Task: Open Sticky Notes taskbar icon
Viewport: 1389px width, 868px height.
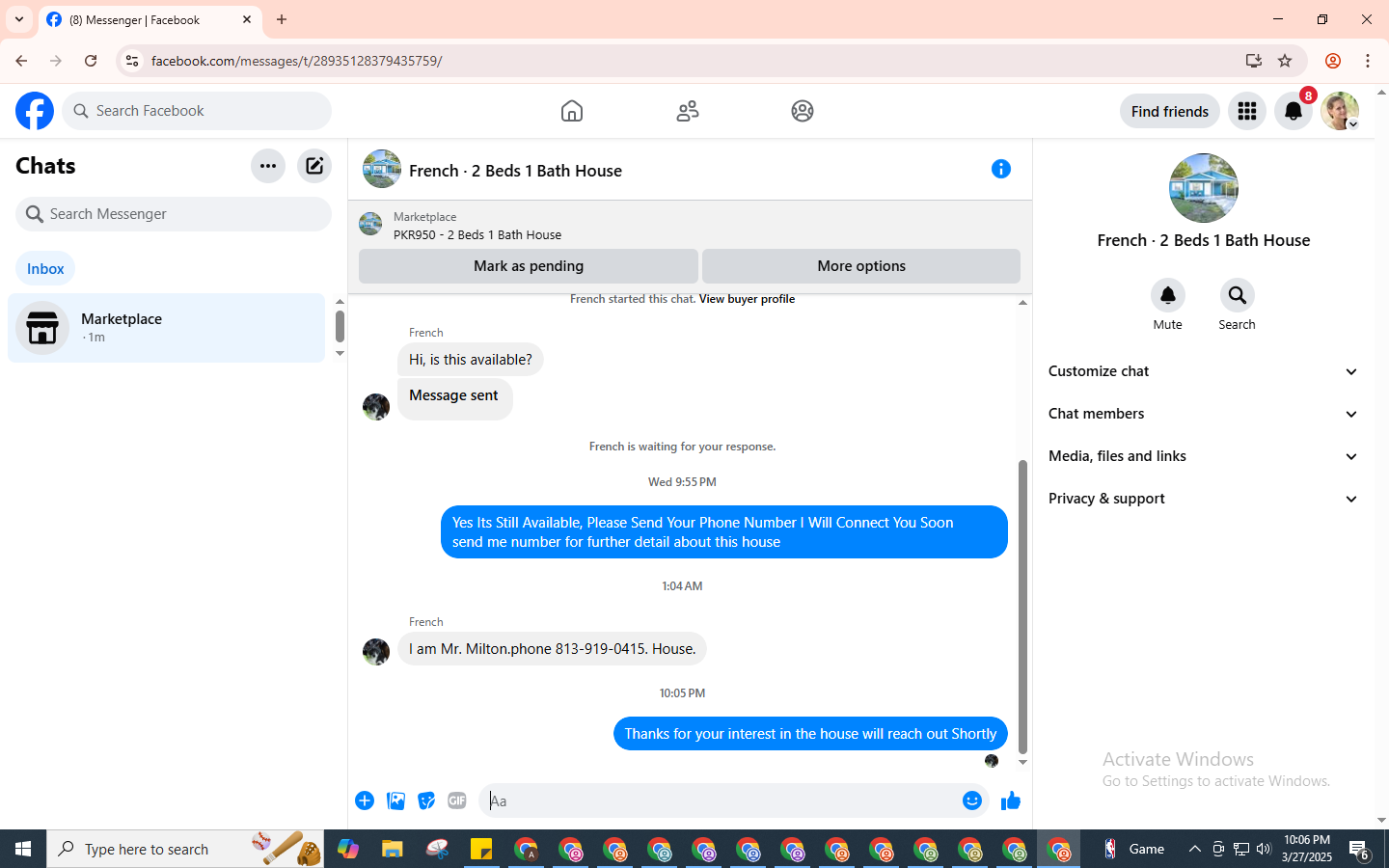Action: point(481,849)
